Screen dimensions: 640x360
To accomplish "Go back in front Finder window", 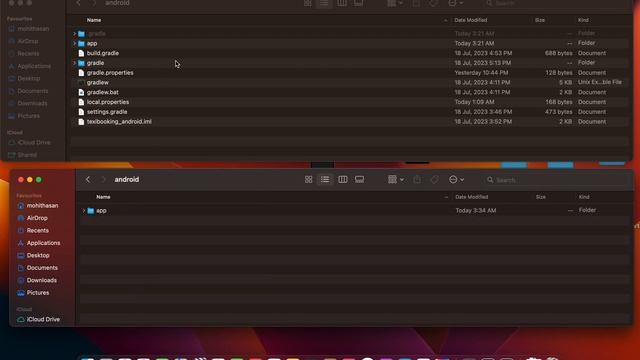I will coord(88,180).
